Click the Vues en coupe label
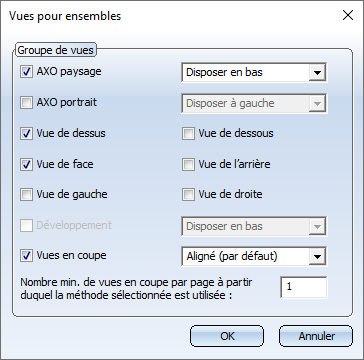This screenshot has height=360, width=364. 71,256
